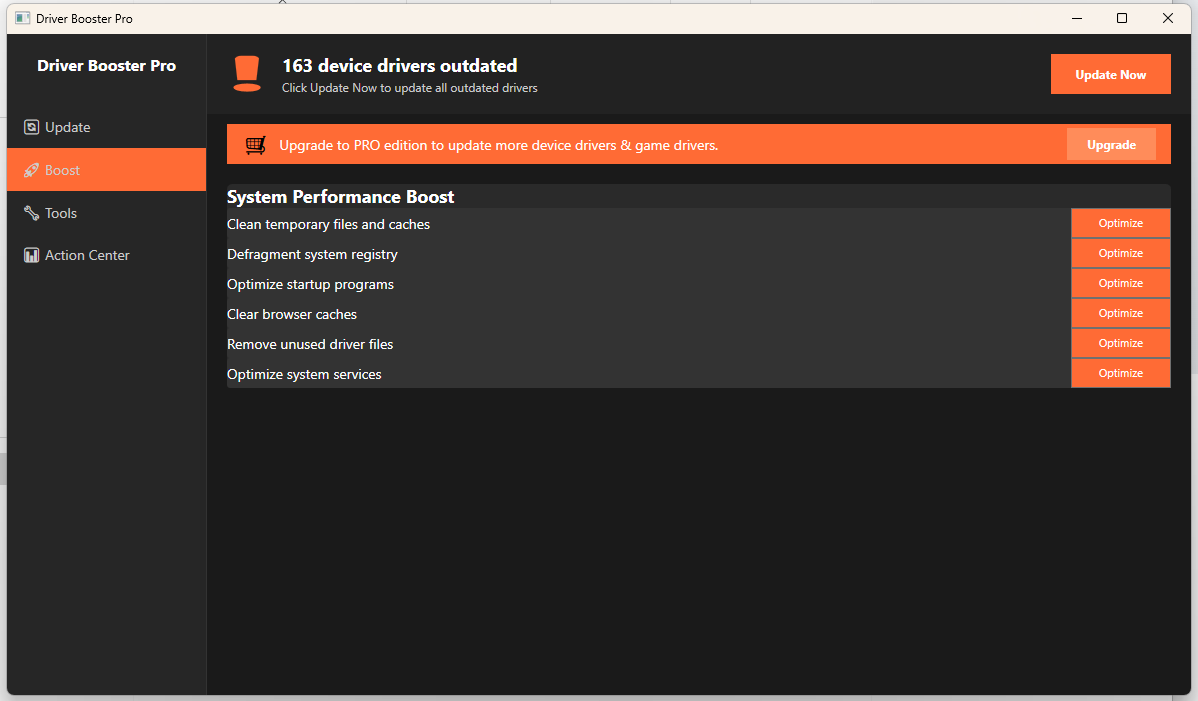Click Optimize for system services row

1120,373
